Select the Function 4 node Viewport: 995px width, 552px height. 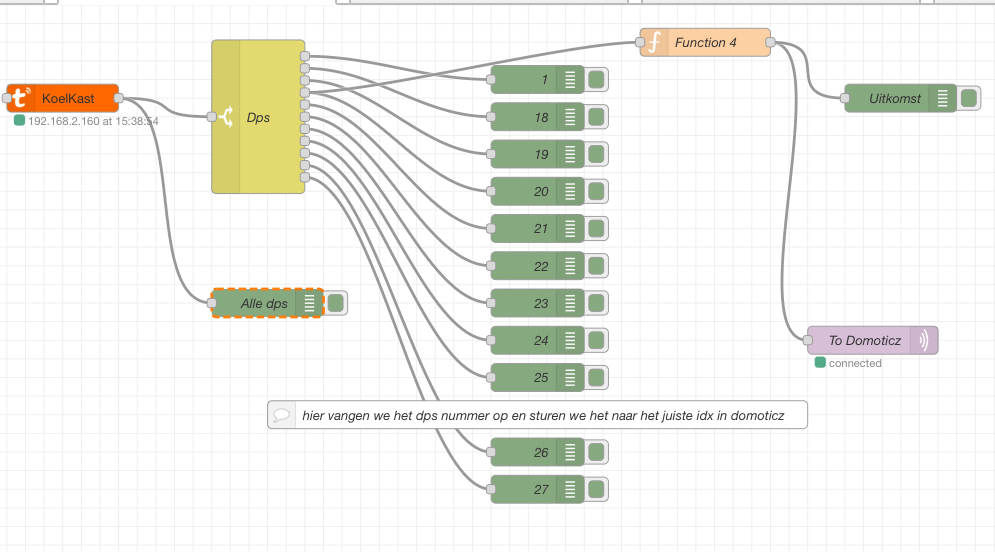coord(712,43)
